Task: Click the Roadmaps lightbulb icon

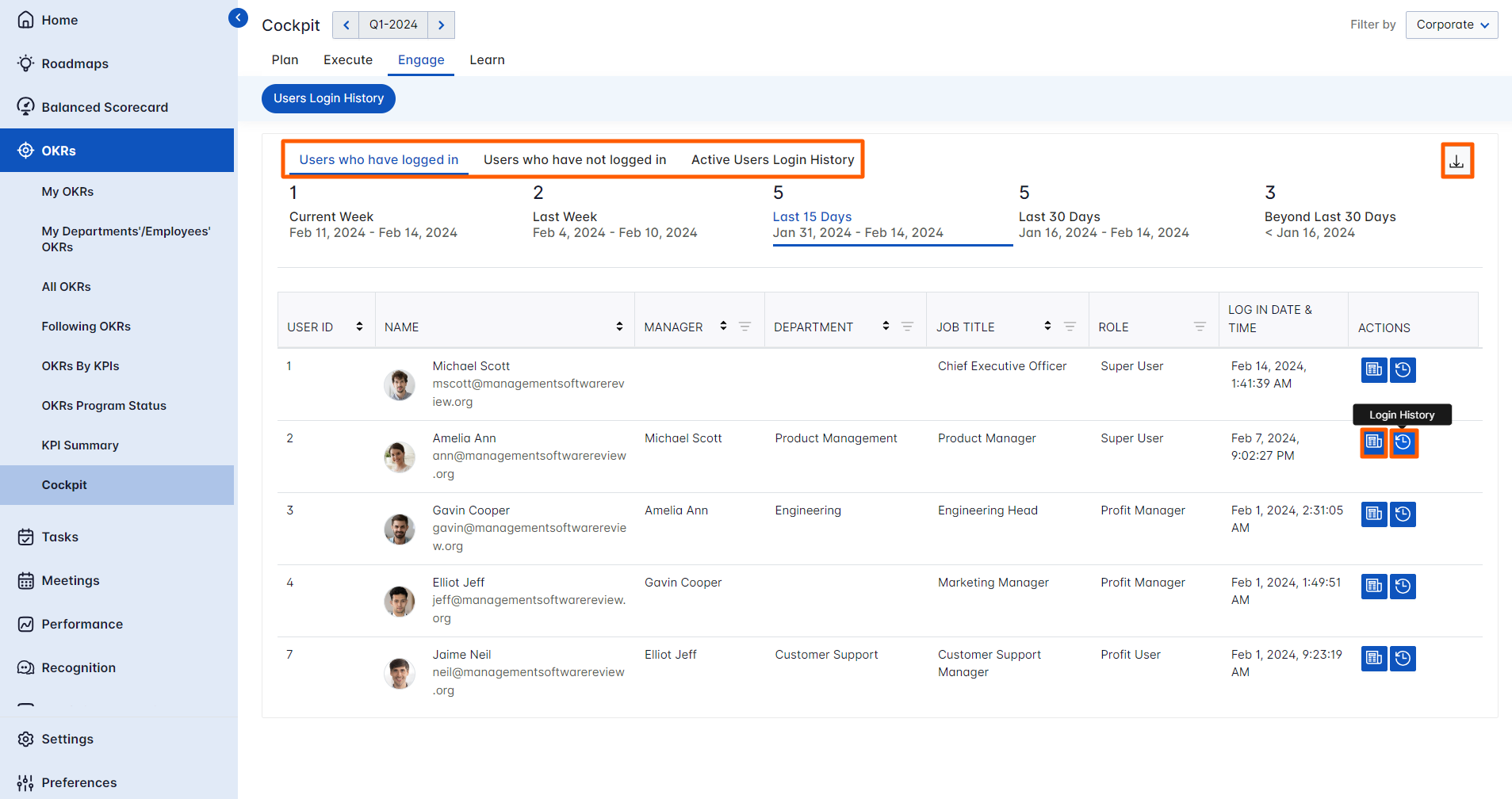Action: coord(25,63)
